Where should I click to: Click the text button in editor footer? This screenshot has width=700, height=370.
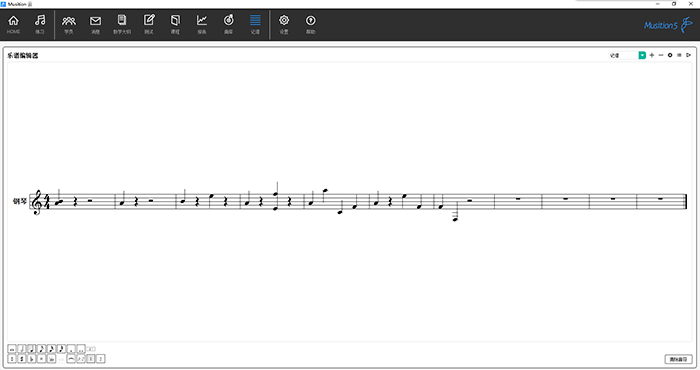point(679,359)
